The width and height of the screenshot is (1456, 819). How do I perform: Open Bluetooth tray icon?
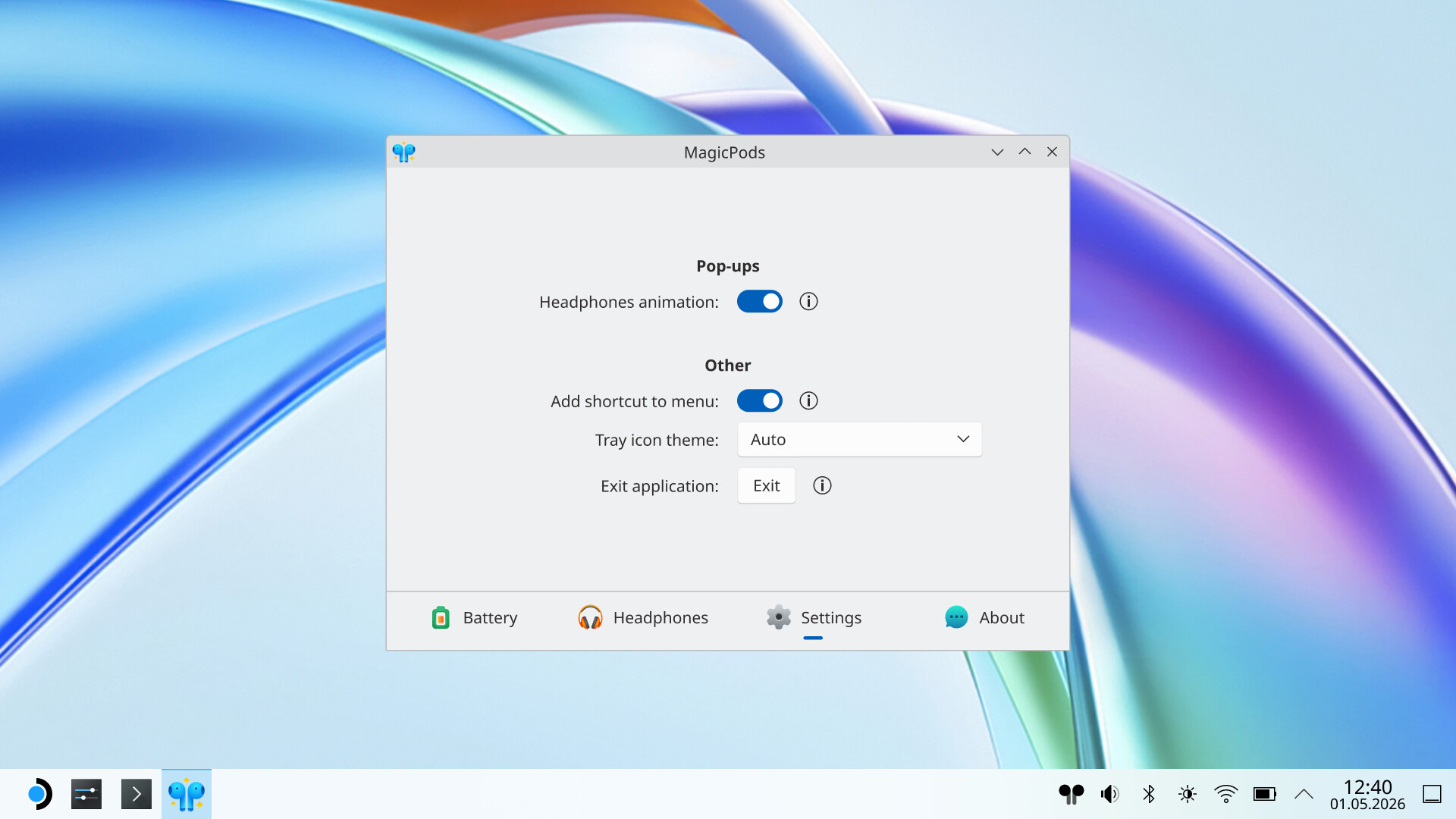1149,794
